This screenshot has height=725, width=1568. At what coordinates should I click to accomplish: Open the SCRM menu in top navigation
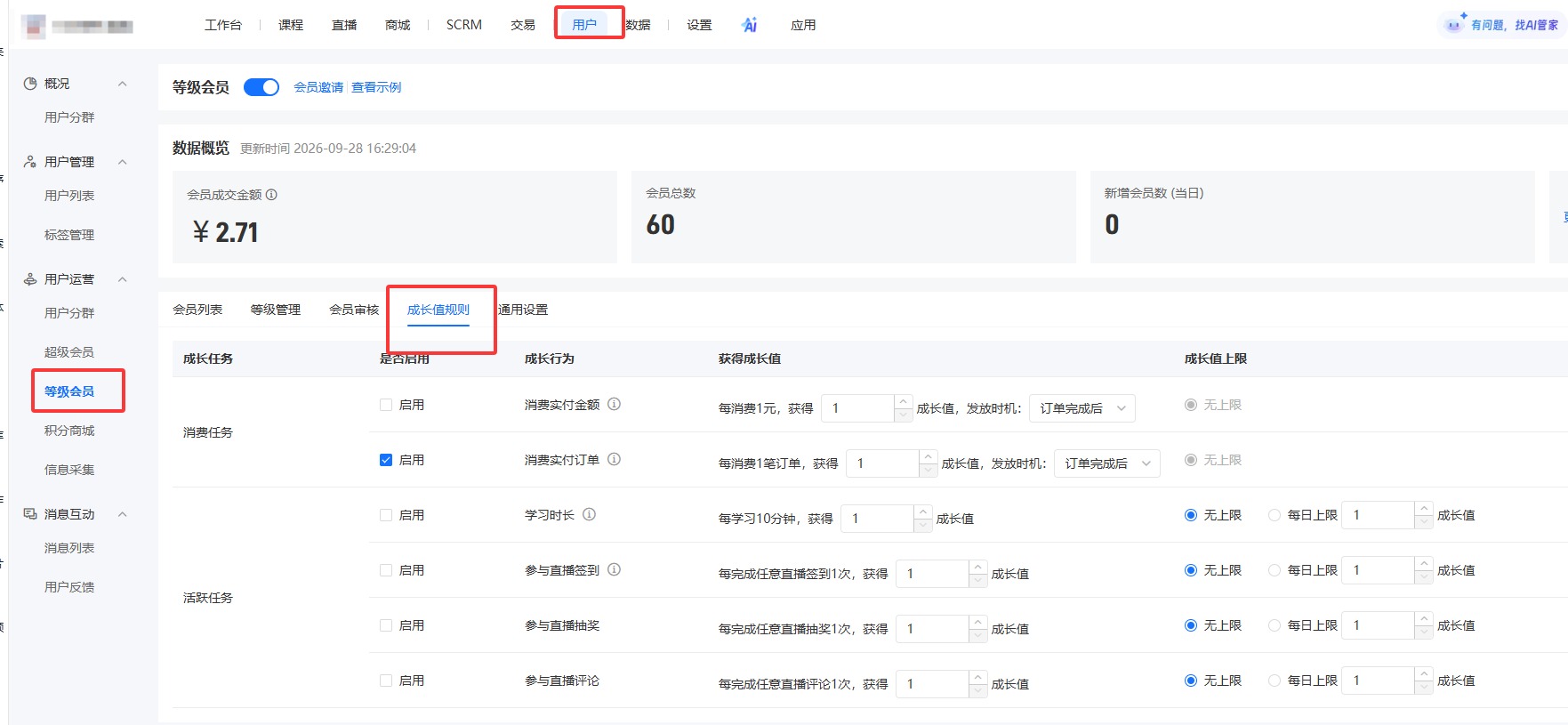pos(464,25)
